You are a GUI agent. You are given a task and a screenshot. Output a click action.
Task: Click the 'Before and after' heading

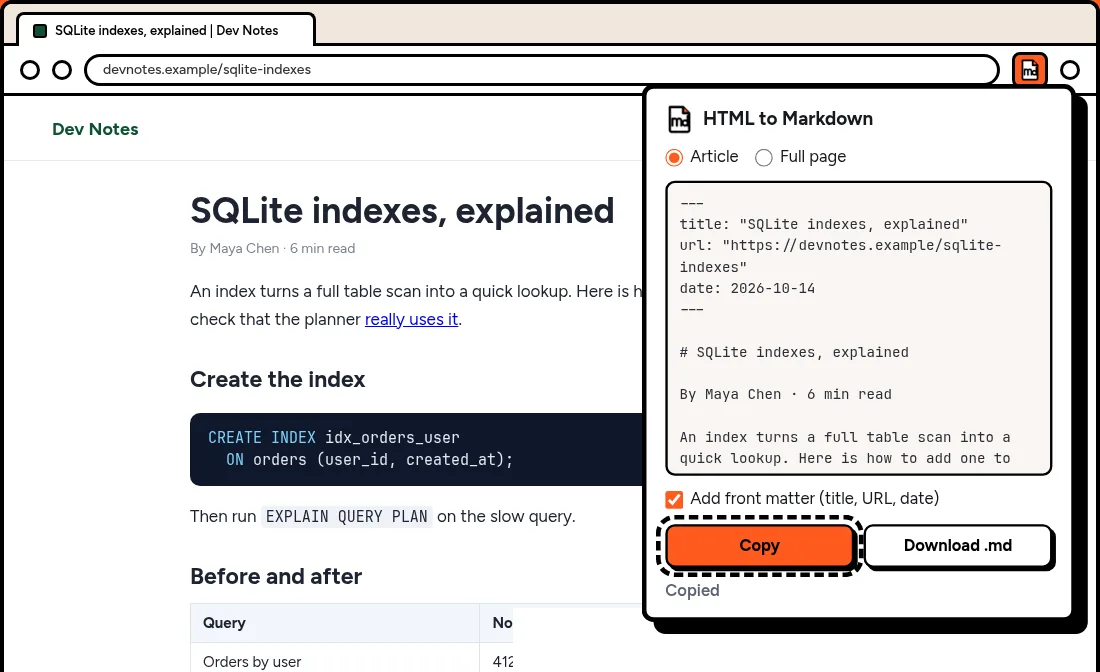[x=276, y=577]
